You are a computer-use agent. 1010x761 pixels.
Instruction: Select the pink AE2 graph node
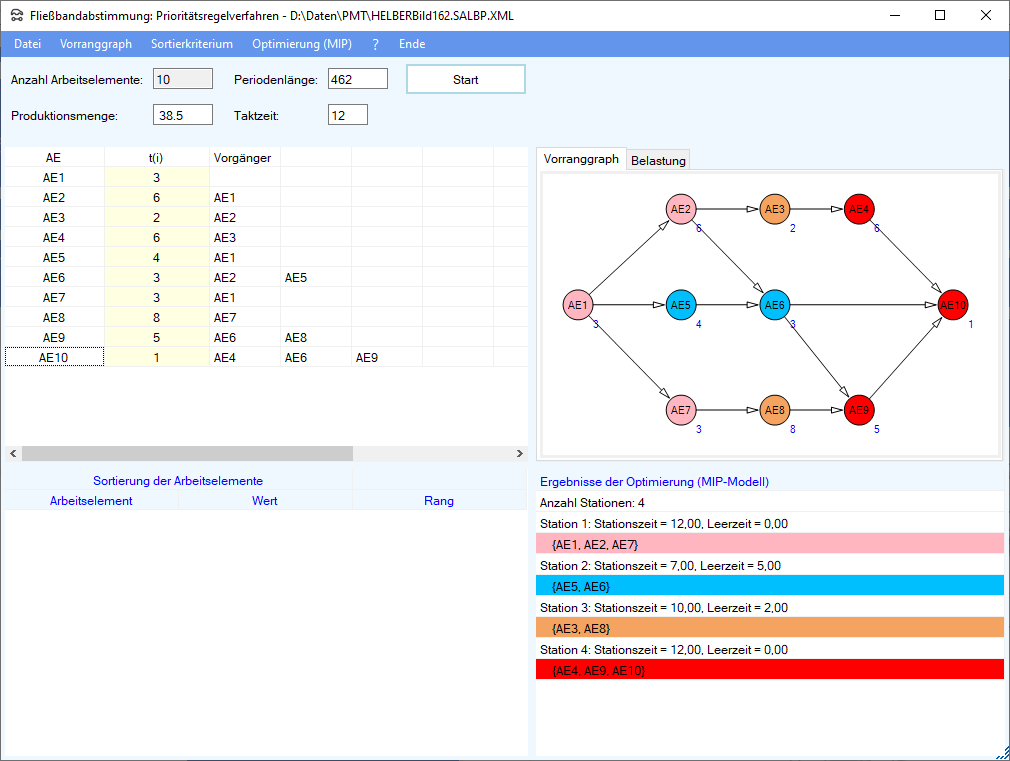(680, 209)
